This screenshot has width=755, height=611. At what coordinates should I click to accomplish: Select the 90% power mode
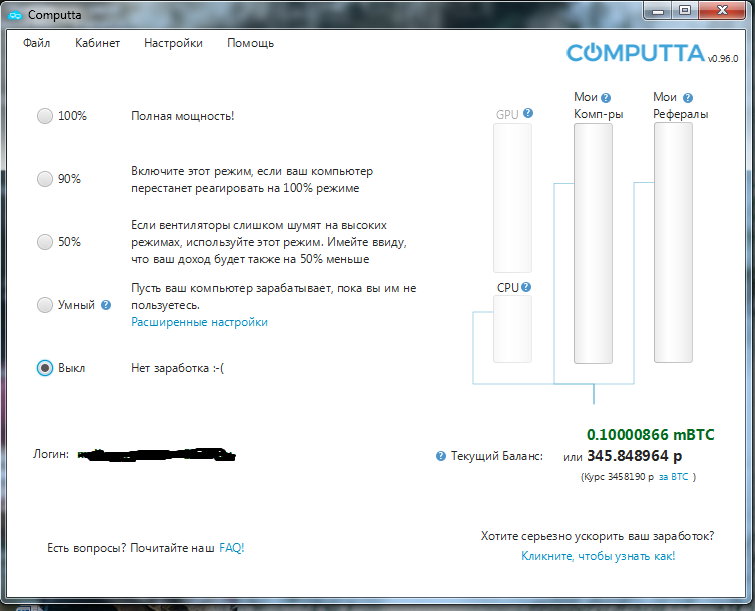[45, 179]
